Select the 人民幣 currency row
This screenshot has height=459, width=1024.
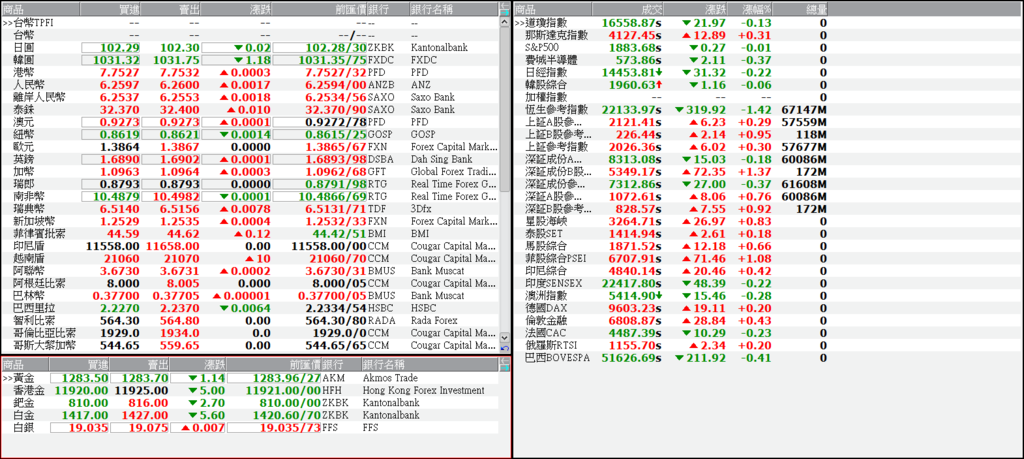(x=249, y=85)
